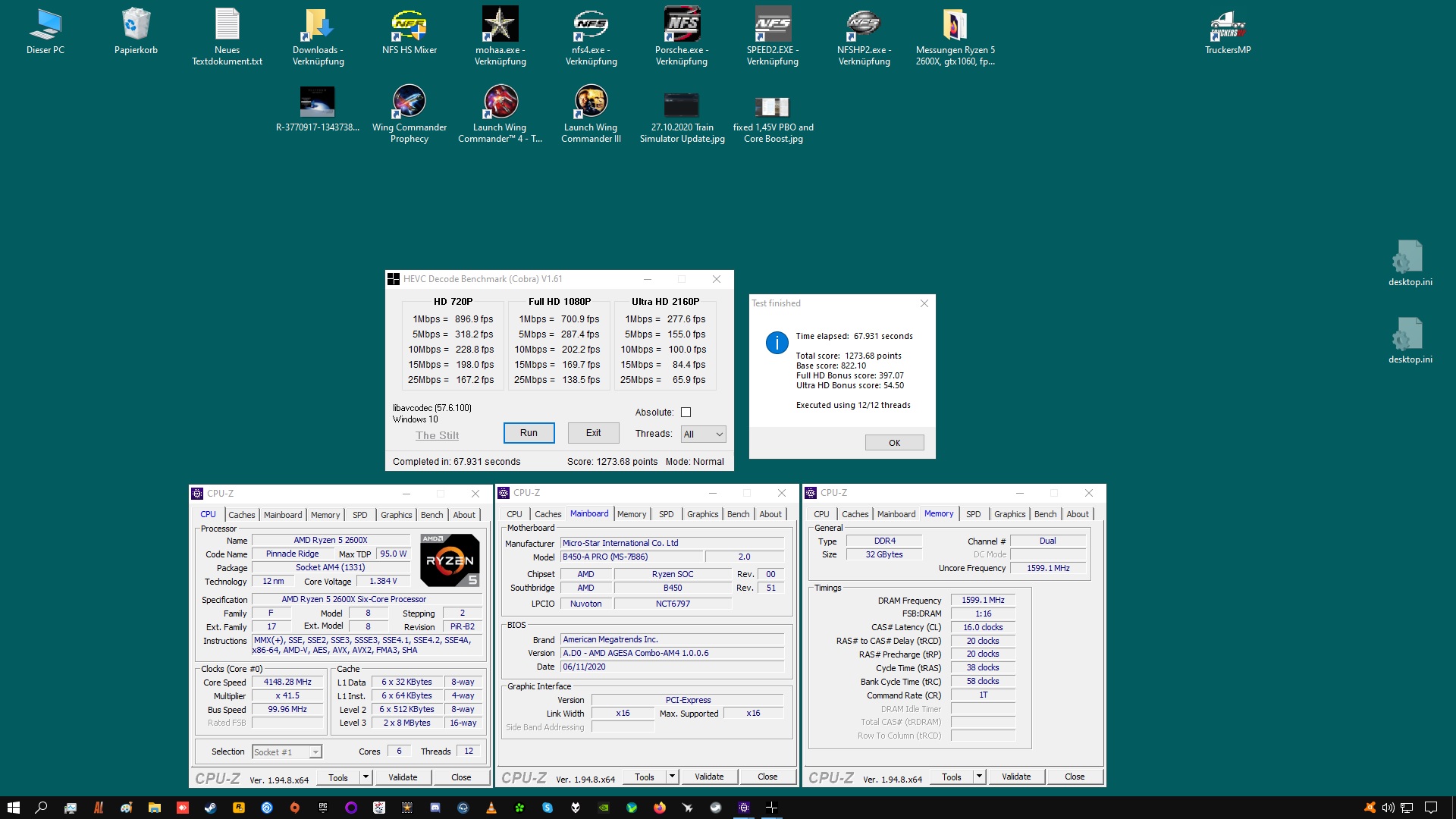Click the mainboard Model field B450-A PRO (MS-7B86)
Screen dimensions: 1456x819
coord(632,557)
